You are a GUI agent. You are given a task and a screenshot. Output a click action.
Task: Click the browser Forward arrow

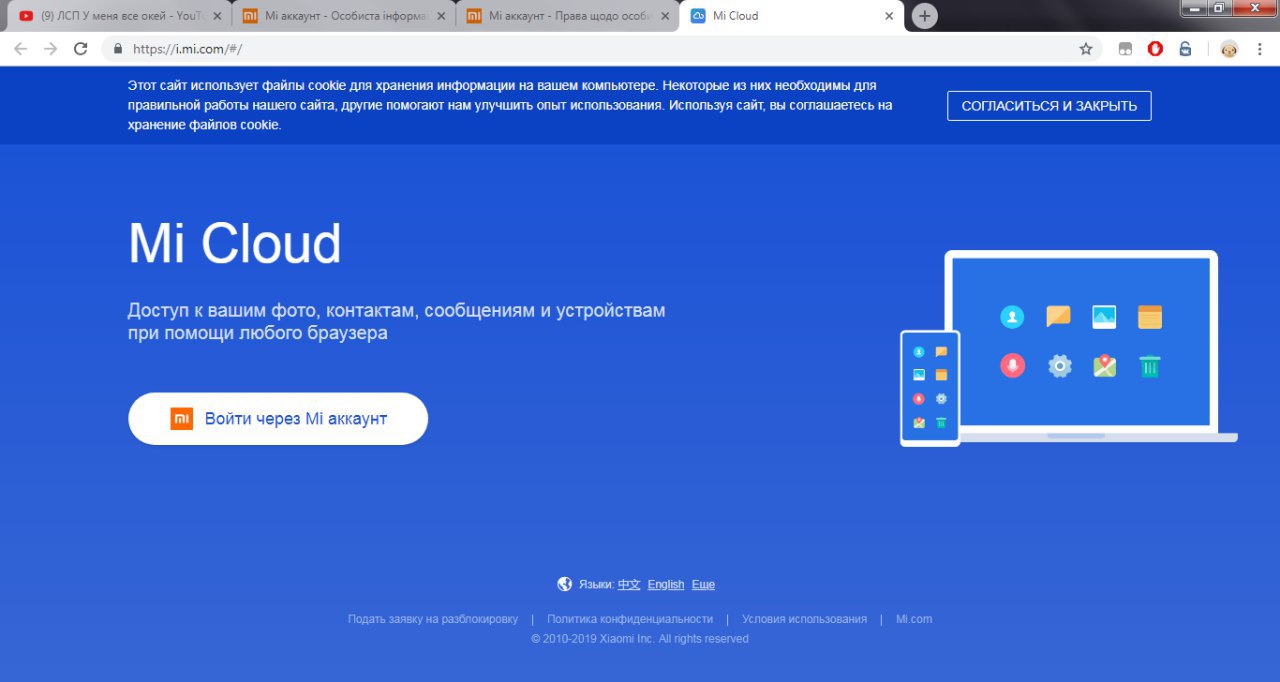(x=51, y=48)
